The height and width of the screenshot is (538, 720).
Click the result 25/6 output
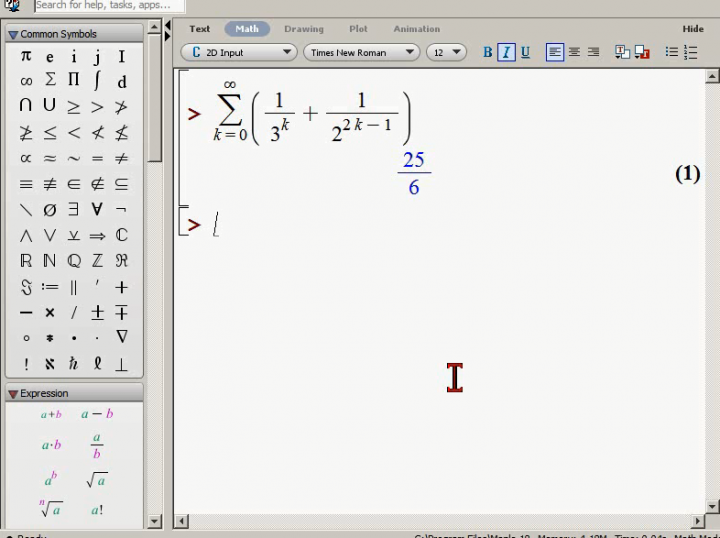pyautogui.click(x=414, y=173)
